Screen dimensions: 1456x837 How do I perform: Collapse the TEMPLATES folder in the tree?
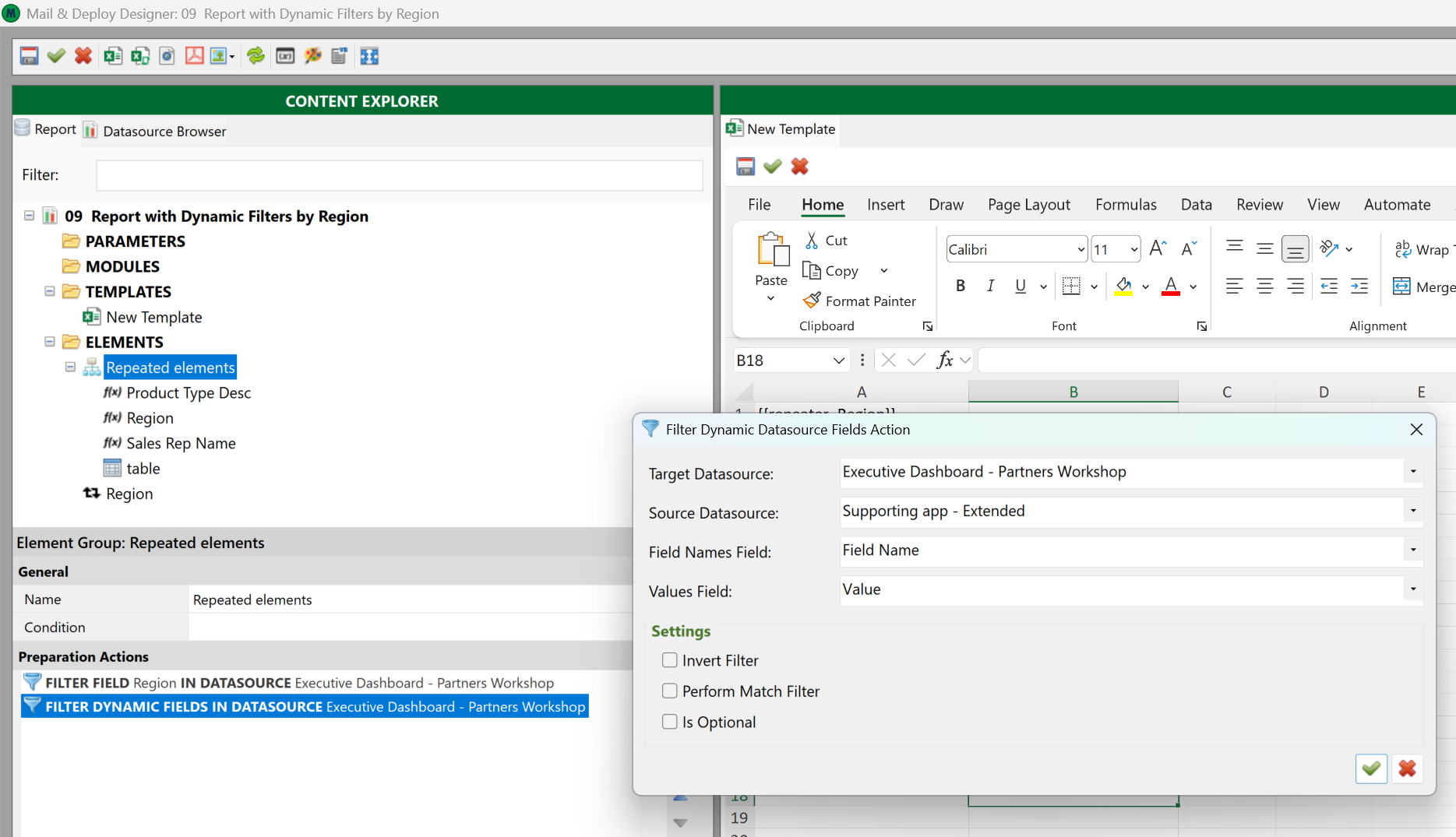tap(50, 292)
